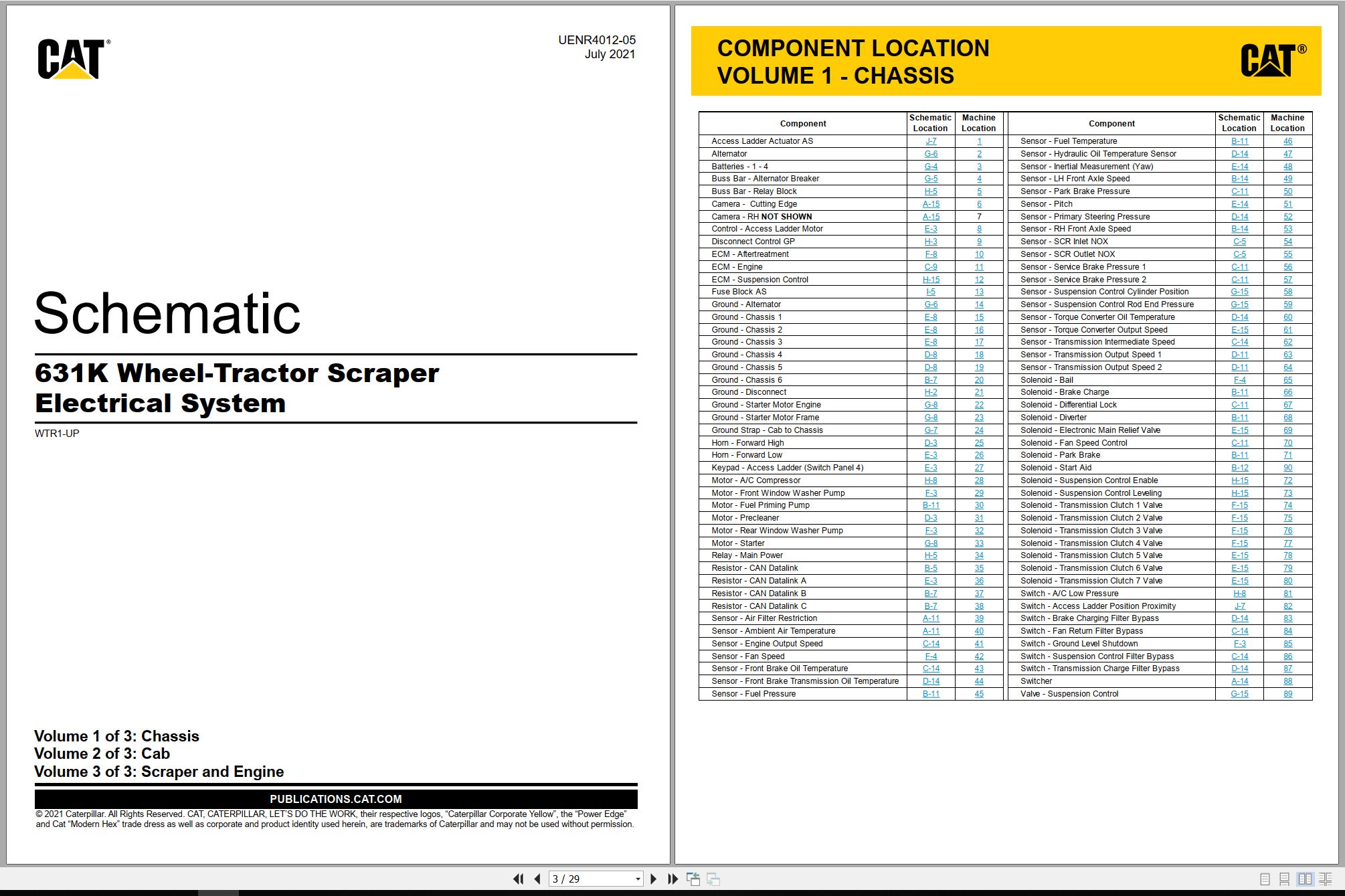Viewport: 1345px width, 896px height.
Task: Open machine location 11 for ECM Engine
Action: click(979, 267)
